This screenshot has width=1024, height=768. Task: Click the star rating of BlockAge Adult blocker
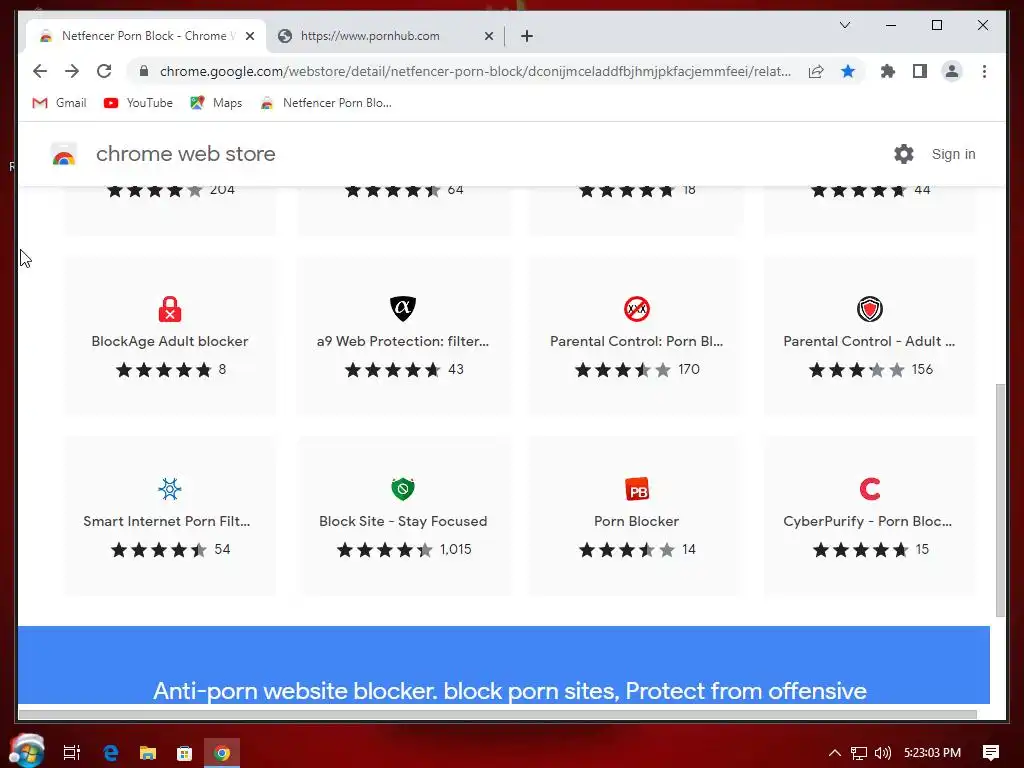[x=164, y=370]
